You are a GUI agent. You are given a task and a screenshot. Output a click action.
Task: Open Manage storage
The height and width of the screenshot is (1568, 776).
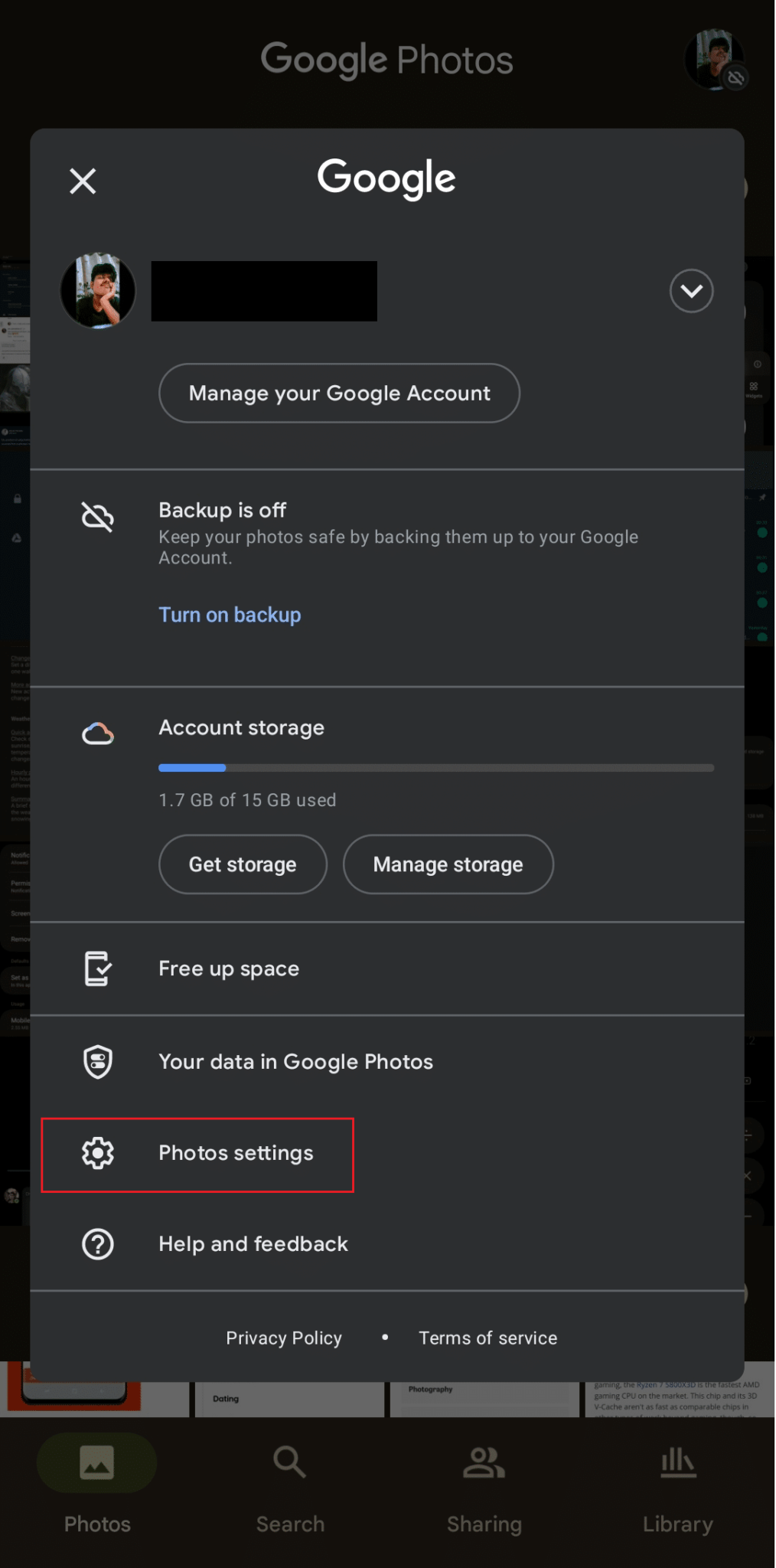coord(448,864)
